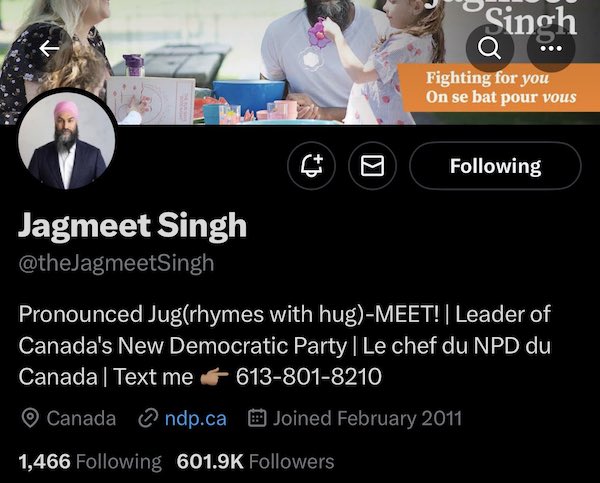Tap the pointing hand emoji in the bio
Viewport: 600px width, 483px height.
(215, 377)
